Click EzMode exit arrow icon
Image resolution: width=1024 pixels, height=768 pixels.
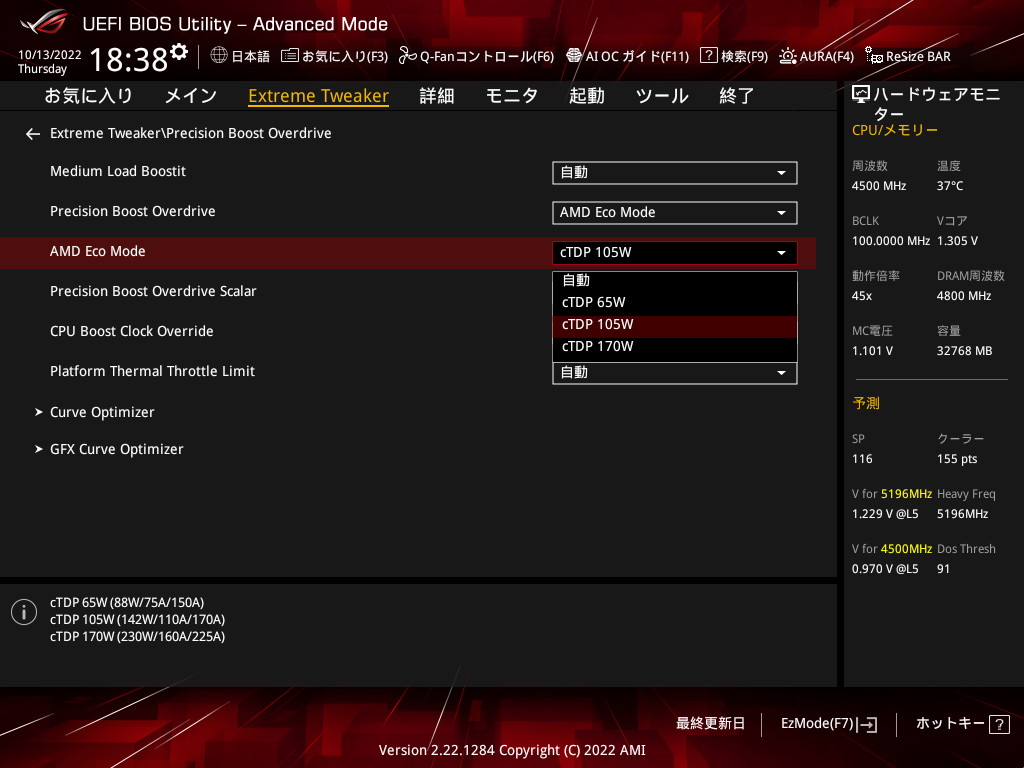(x=868, y=724)
